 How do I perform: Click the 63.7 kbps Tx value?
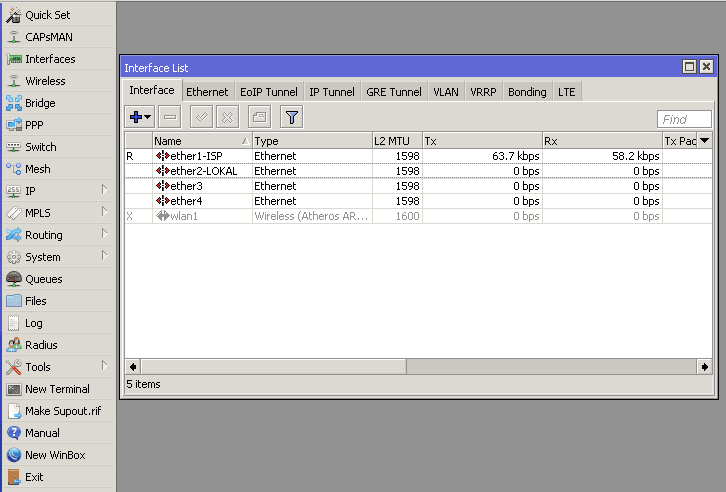click(515, 156)
